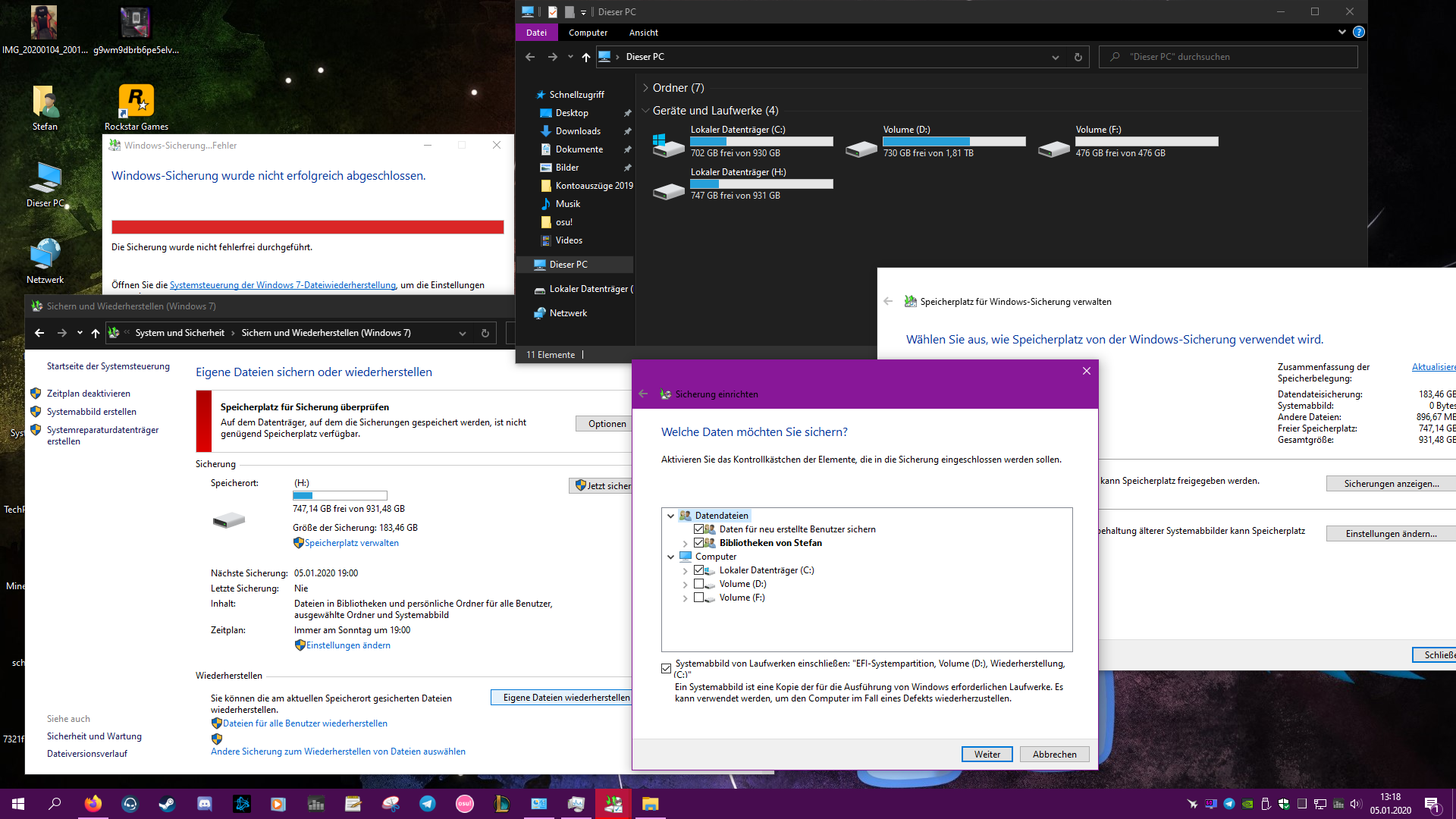
Task: Collapse the Datendateien tree node
Action: point(670,516)
